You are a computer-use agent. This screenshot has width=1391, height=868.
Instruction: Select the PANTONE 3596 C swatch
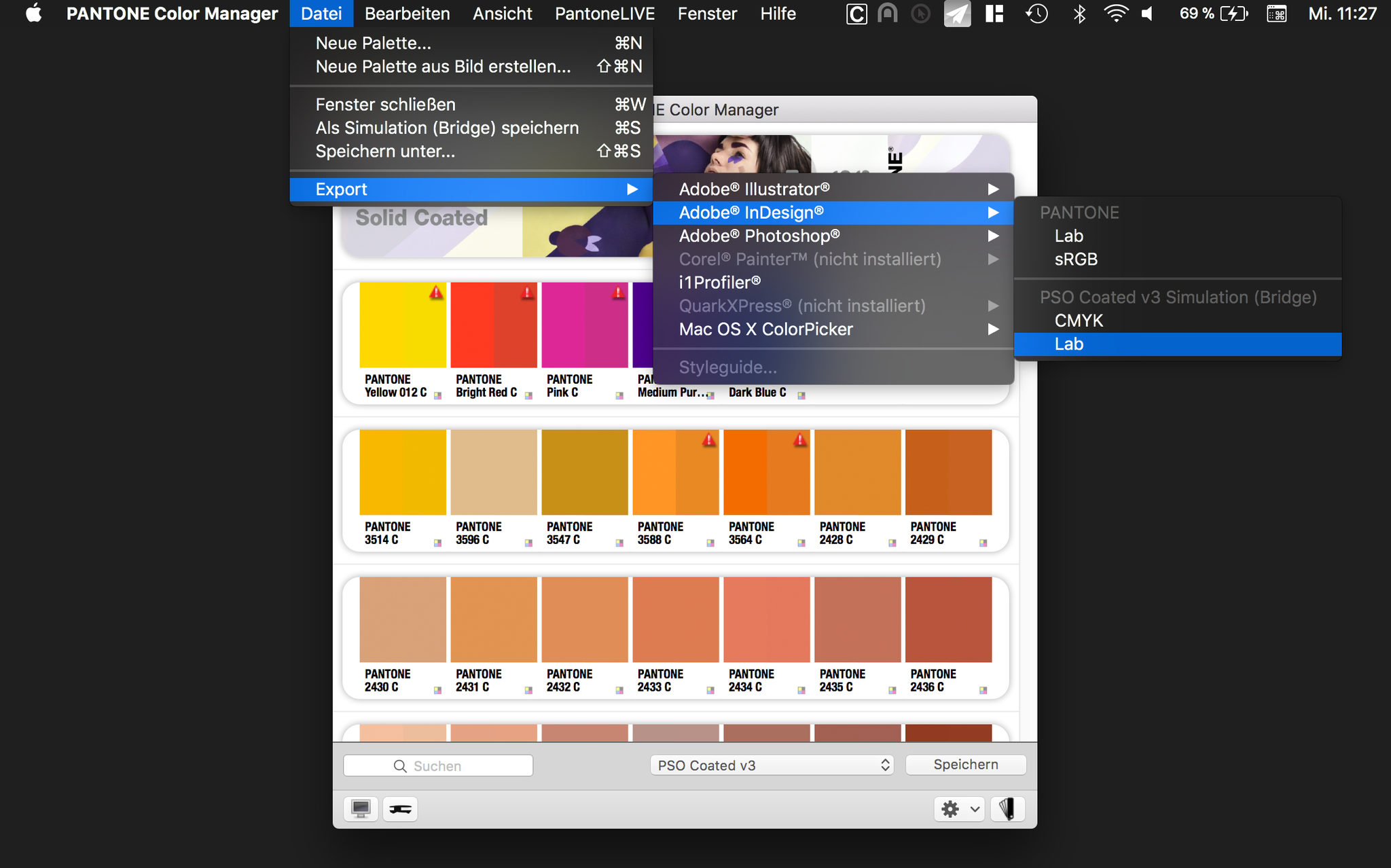(494, 472)
